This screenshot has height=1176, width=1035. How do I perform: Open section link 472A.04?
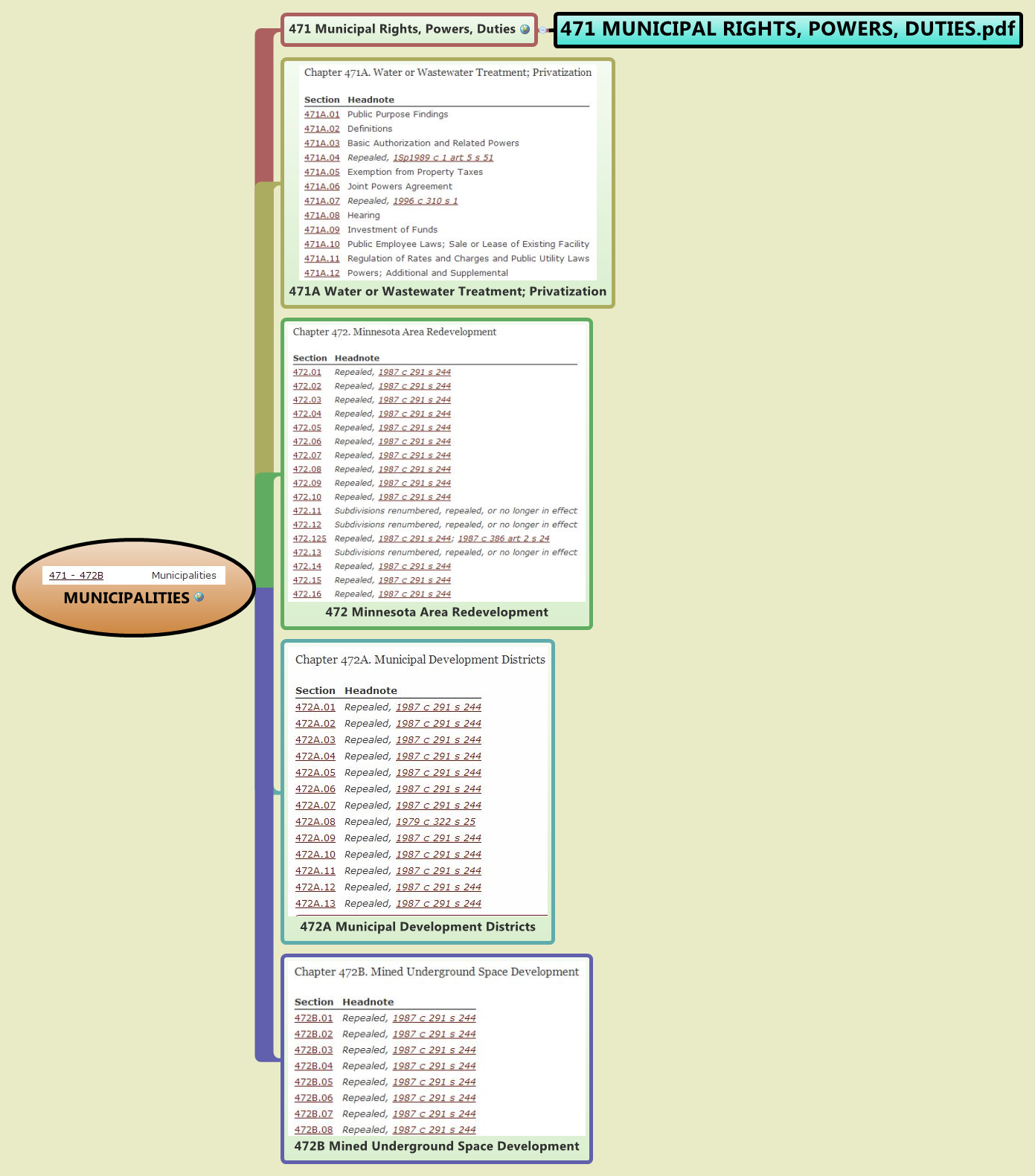315,756
